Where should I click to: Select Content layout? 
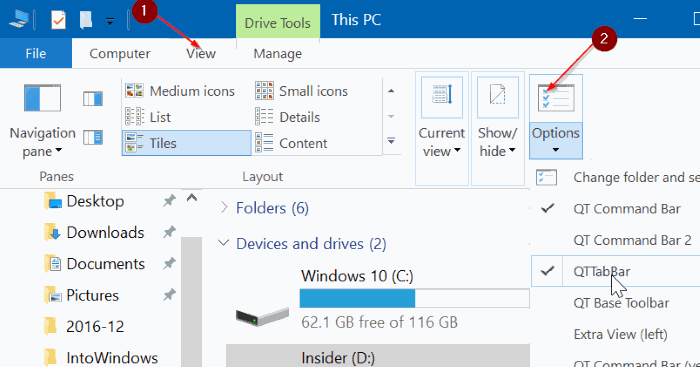click(292, 143)
